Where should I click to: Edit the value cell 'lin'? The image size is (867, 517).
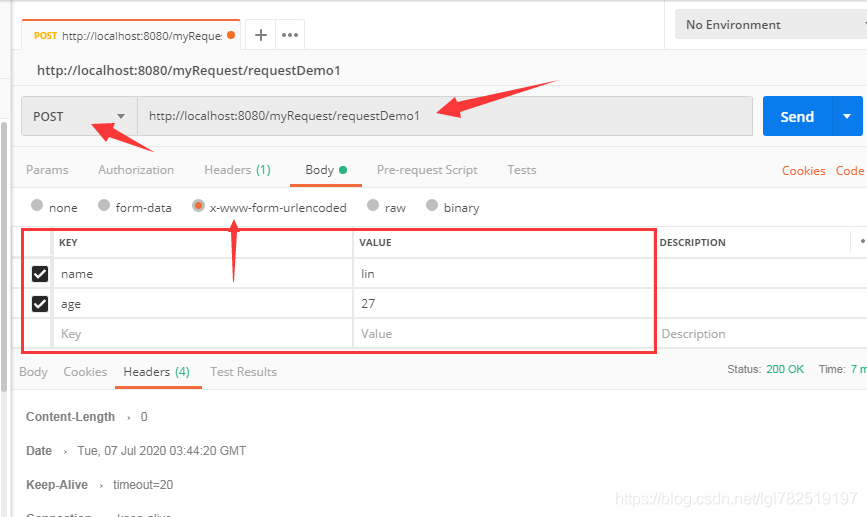503,274
